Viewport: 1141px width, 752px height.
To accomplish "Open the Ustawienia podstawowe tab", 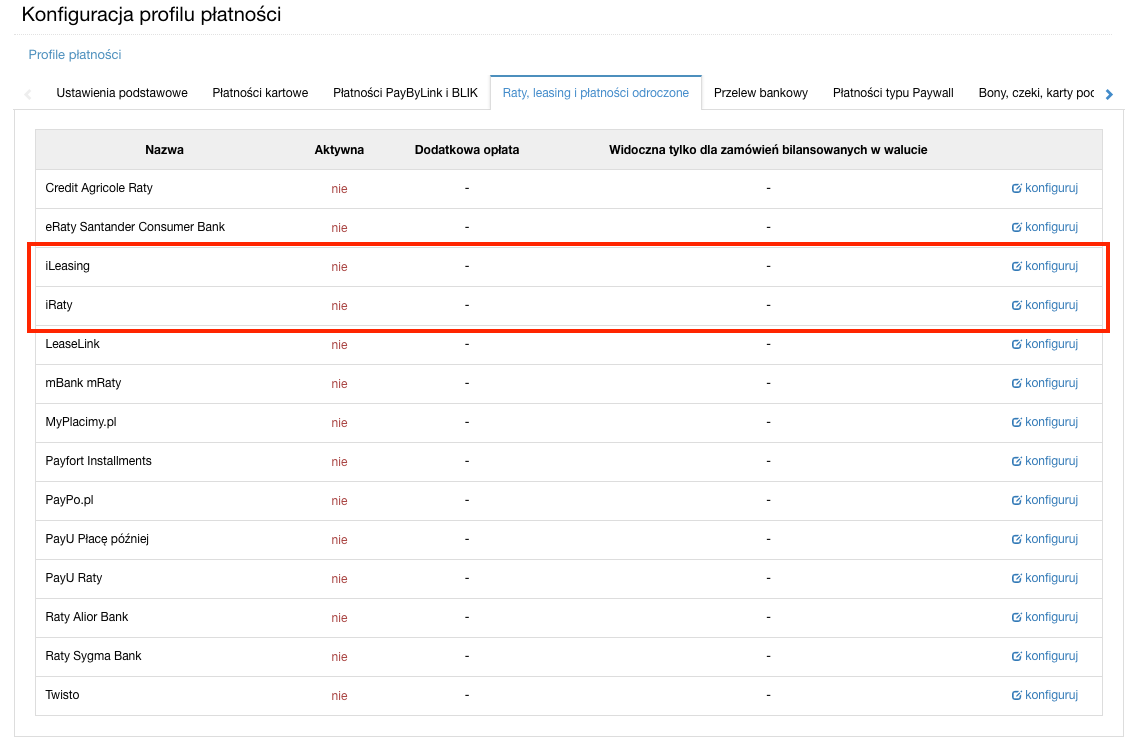I will tap(122, 93).
